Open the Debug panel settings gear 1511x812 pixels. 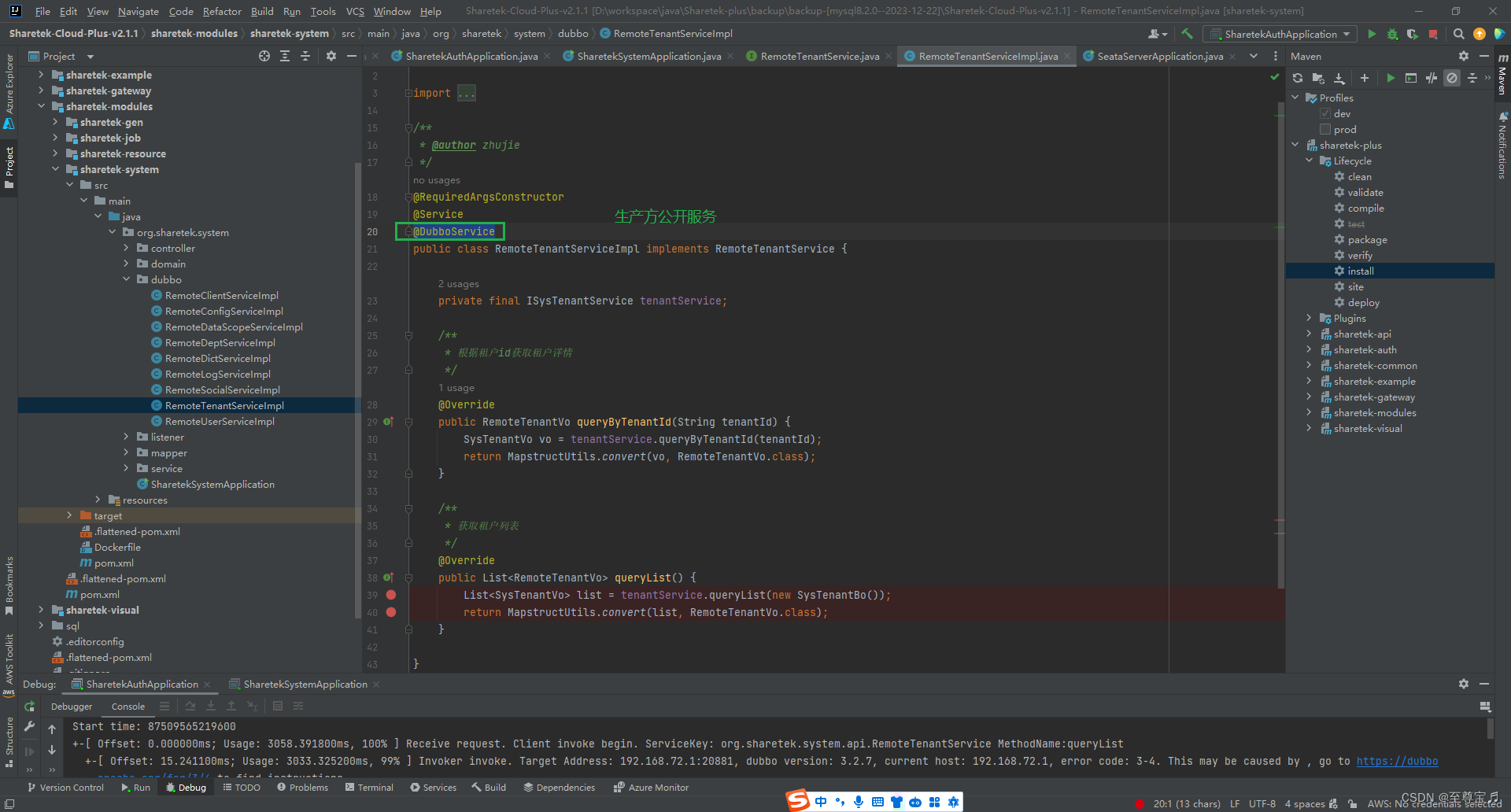point(1464,684)
